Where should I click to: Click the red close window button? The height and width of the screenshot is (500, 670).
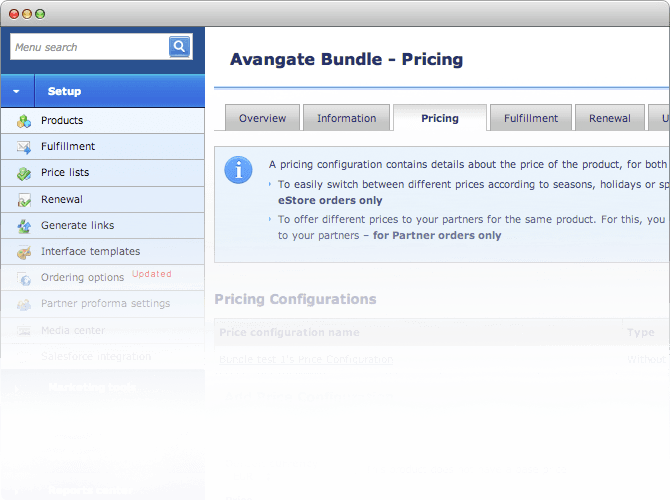pos(14,14)
